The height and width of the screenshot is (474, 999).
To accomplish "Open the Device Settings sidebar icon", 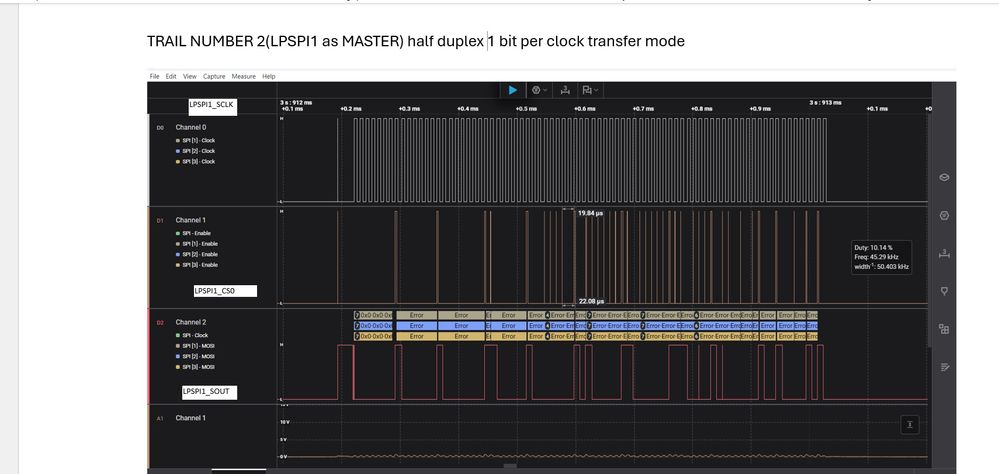I will tap(945, 177).
